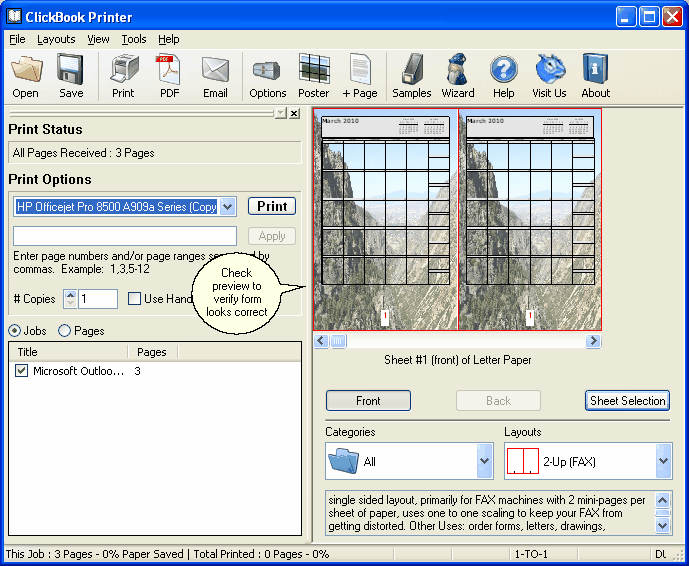Click the Print toolbar icon
Viewport: 689px width, 566px height.
[x=123, y=69]
